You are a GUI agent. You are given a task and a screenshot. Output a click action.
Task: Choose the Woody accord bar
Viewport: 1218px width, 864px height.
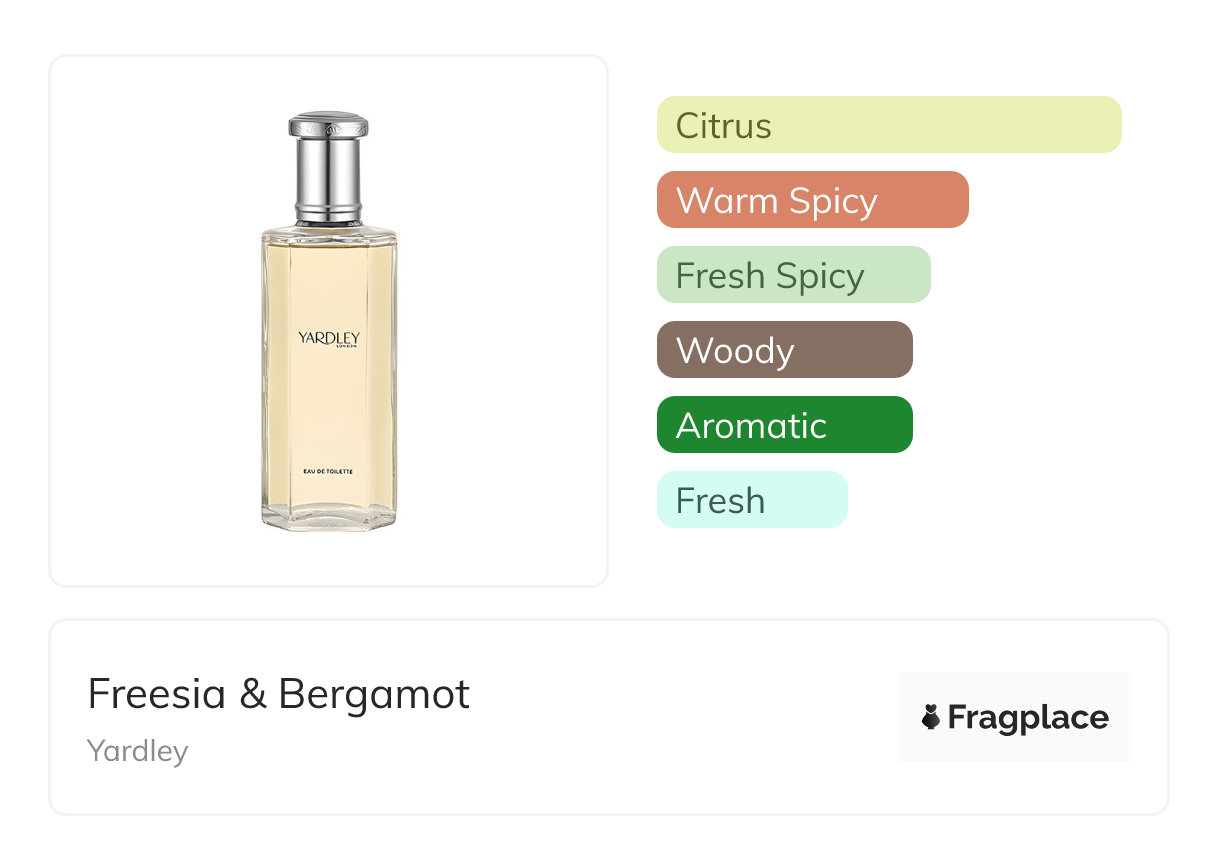pos(784,350)
